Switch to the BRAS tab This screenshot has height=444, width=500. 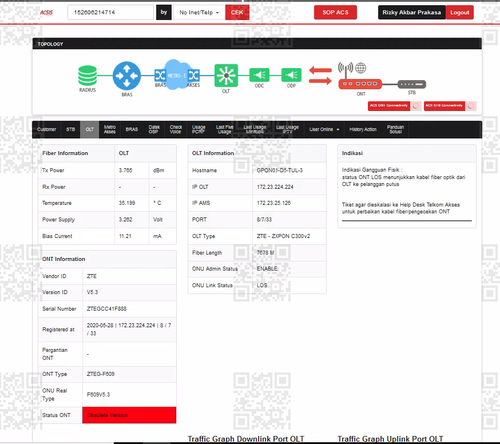(132, 129)
